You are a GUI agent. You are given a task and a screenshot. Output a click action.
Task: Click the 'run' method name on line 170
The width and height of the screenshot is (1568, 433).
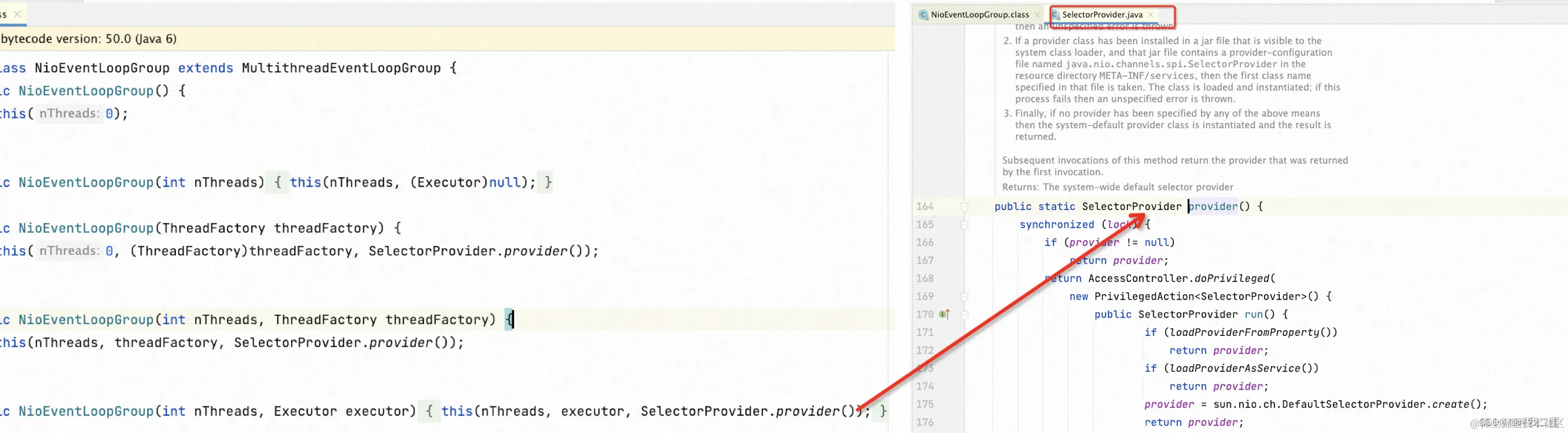tap(1253, 314)
